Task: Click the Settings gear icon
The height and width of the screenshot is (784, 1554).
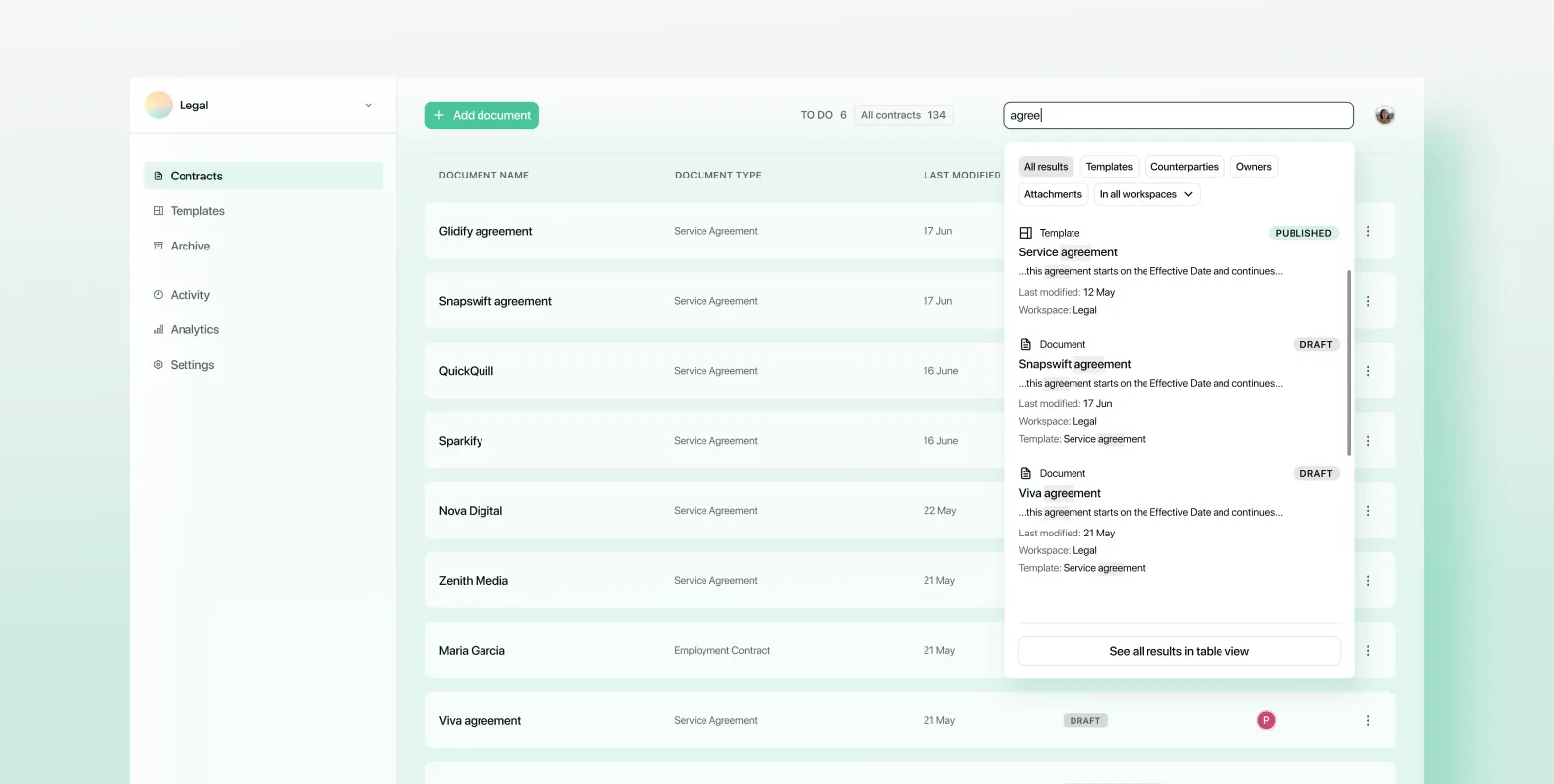Action: pyautogui.click(x=158, y=365)
